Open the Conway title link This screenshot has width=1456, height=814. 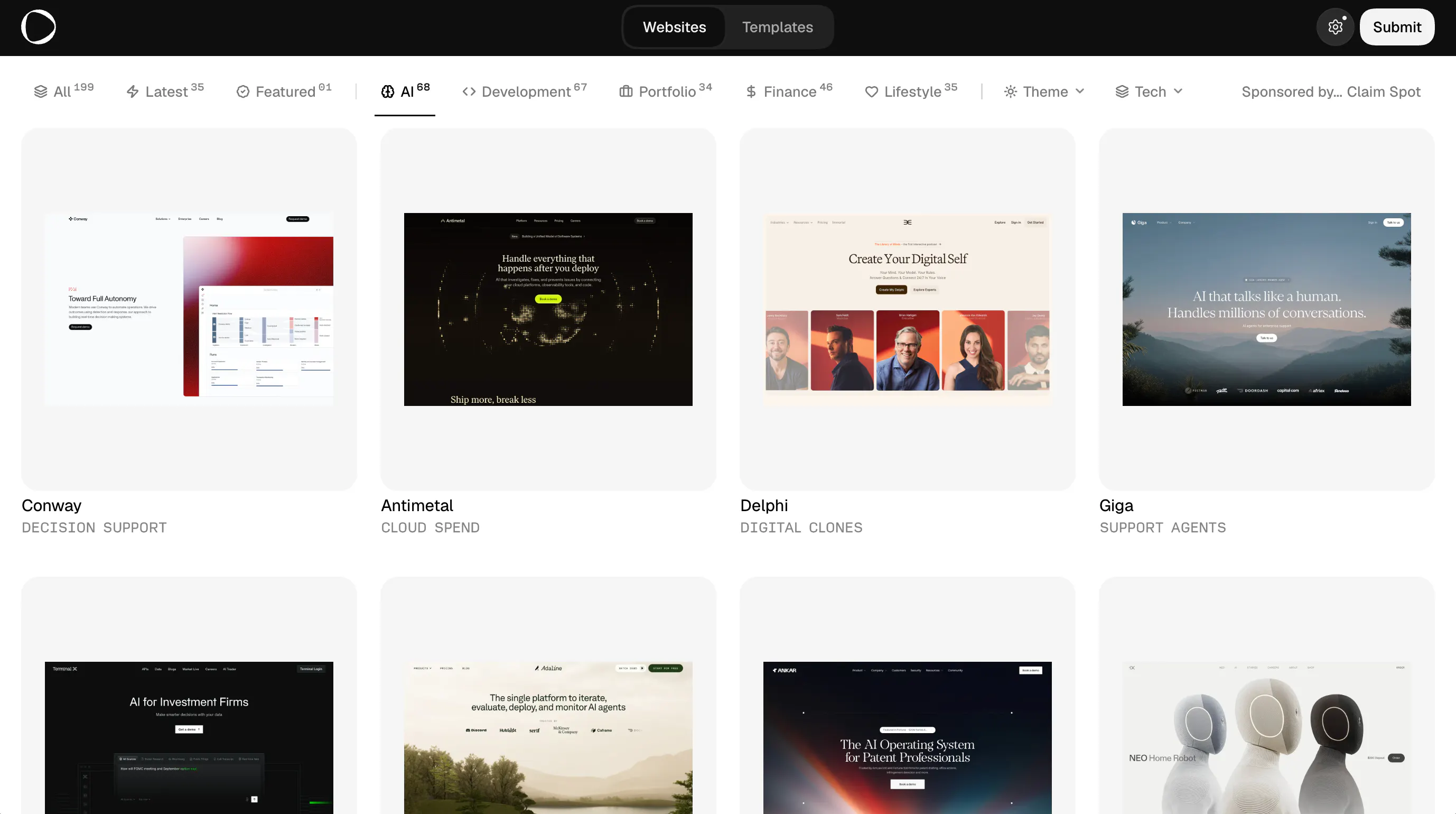51,505
